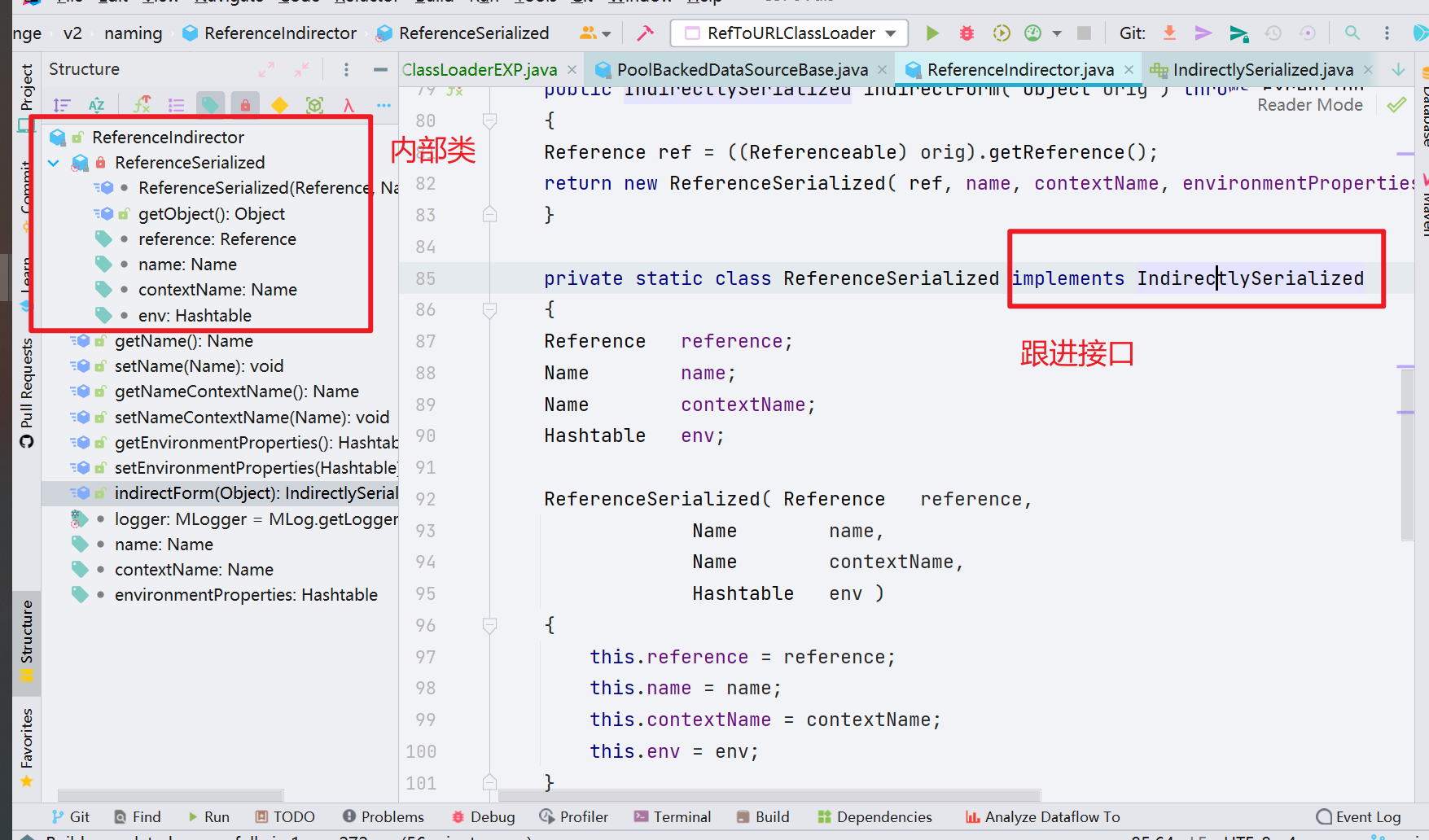Update project from Git with download arrow

point(1169,33)
